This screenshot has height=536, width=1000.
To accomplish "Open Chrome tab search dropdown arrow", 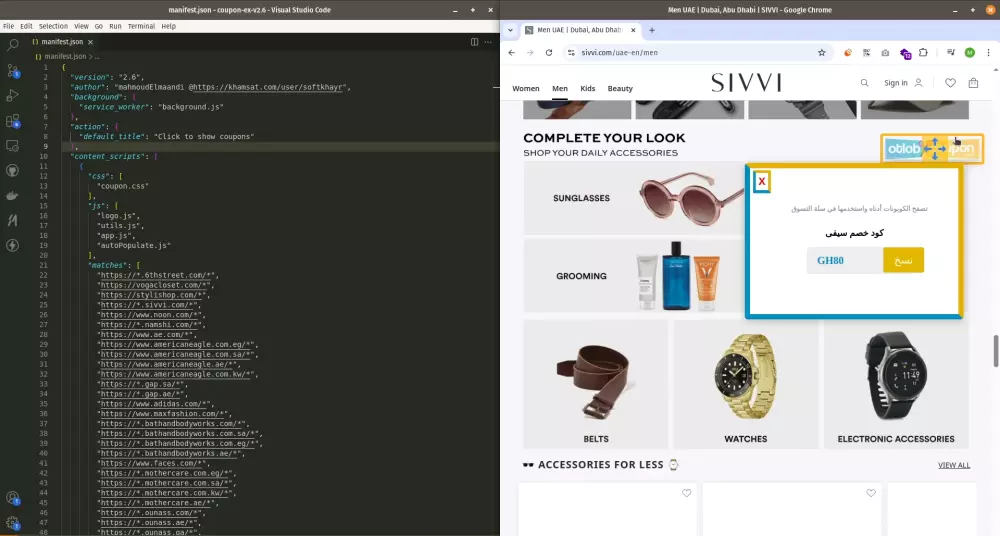I will [510, 30].
